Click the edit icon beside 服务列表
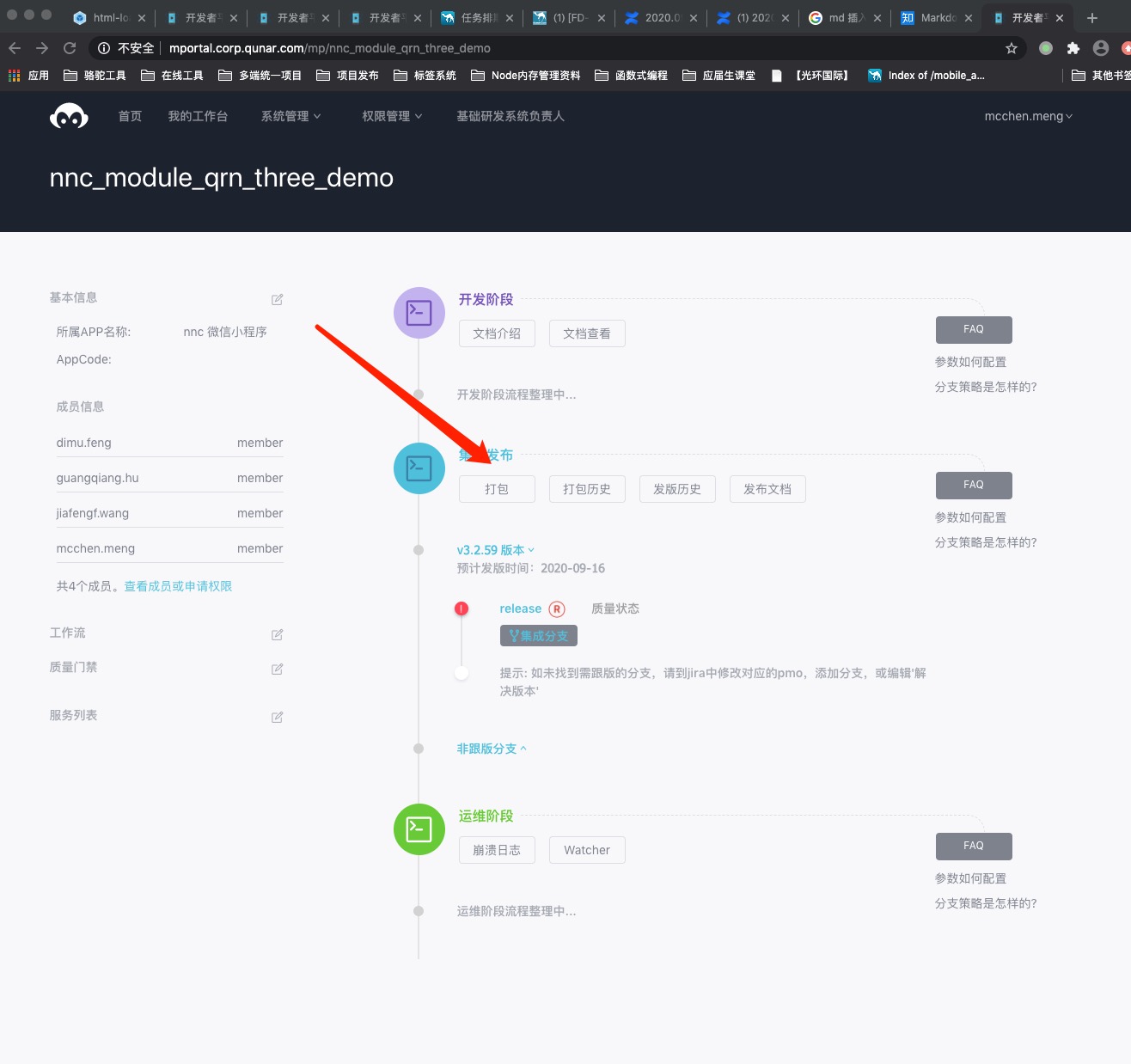Viewport: 1131px width, 1064px height. coord(278,717)
